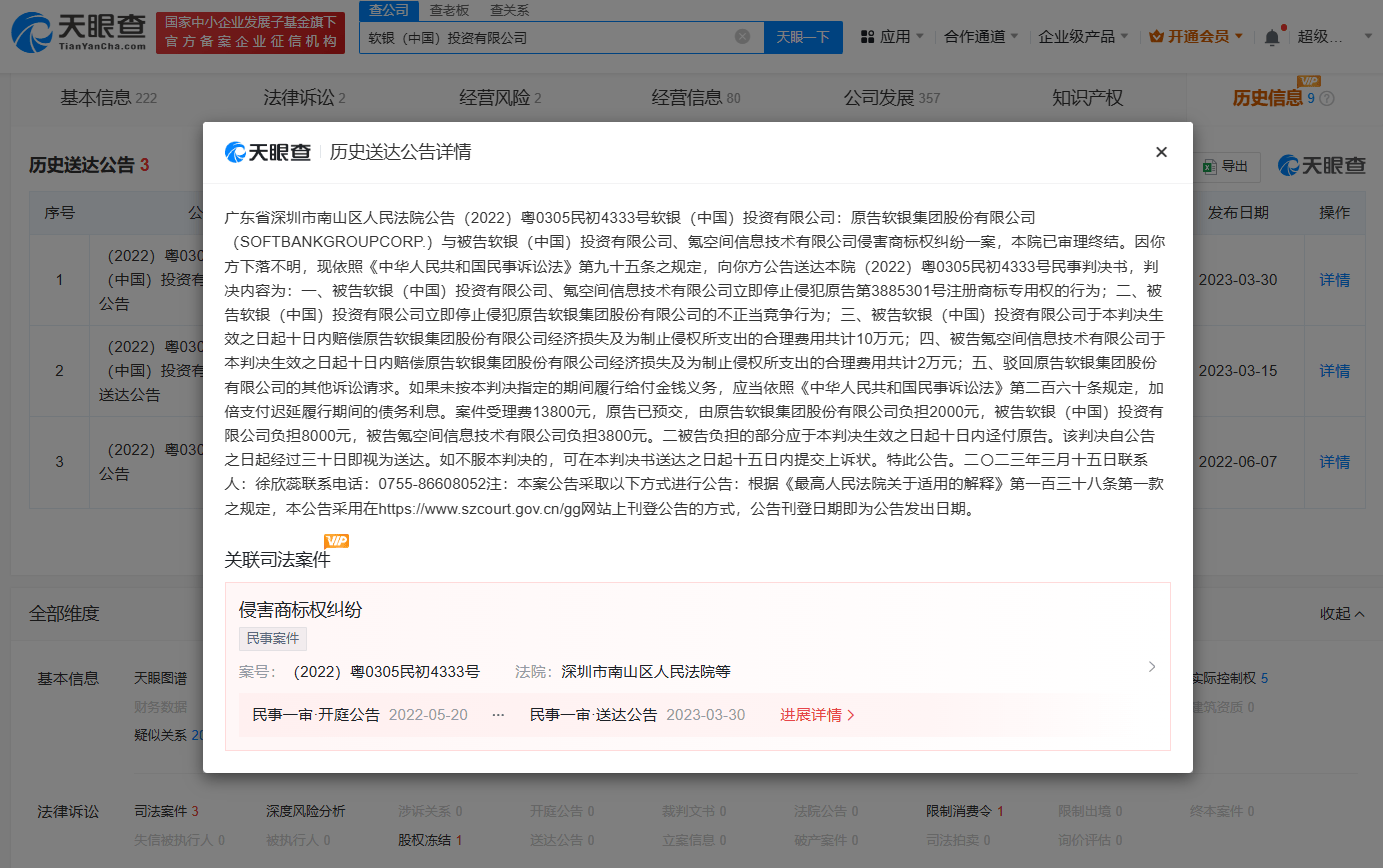The width and height of the screenshot is (1383, 868).
Task: Open the case card's right chevron arrow
Action: click(x=1152, y=666)
